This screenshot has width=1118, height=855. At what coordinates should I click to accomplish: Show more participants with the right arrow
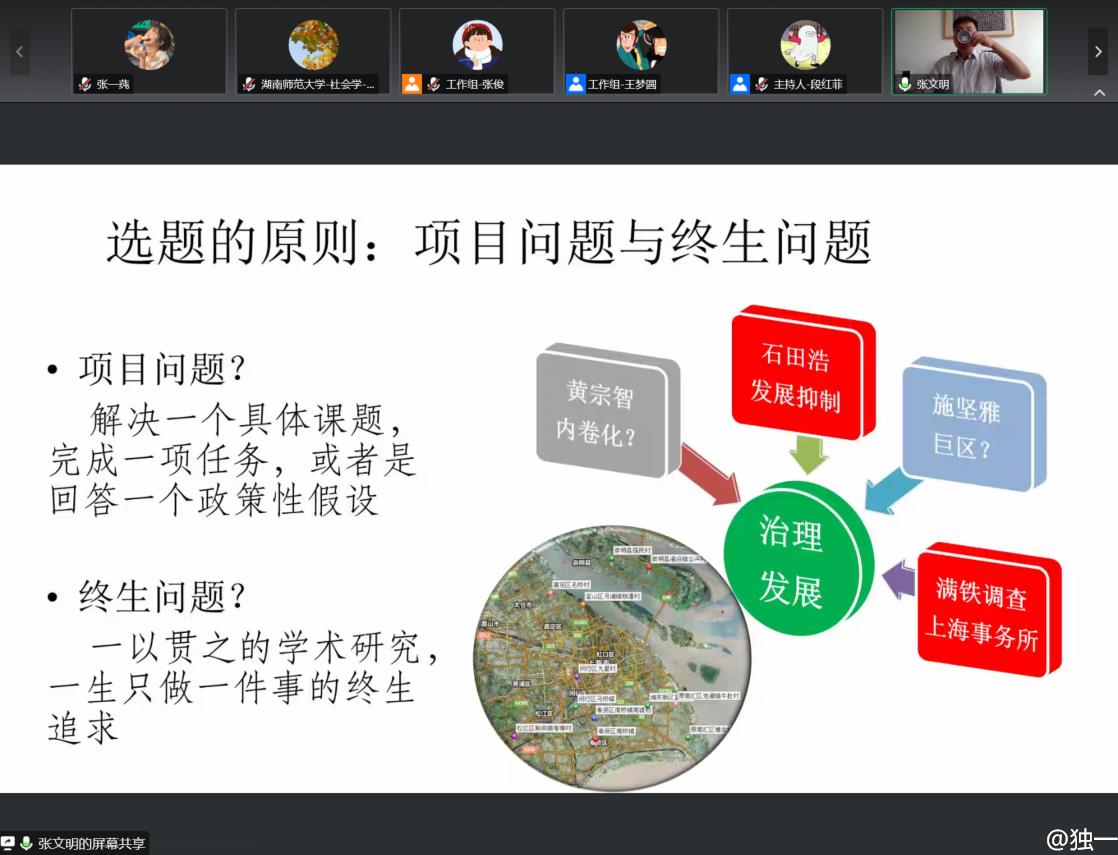coord(1098,51)
